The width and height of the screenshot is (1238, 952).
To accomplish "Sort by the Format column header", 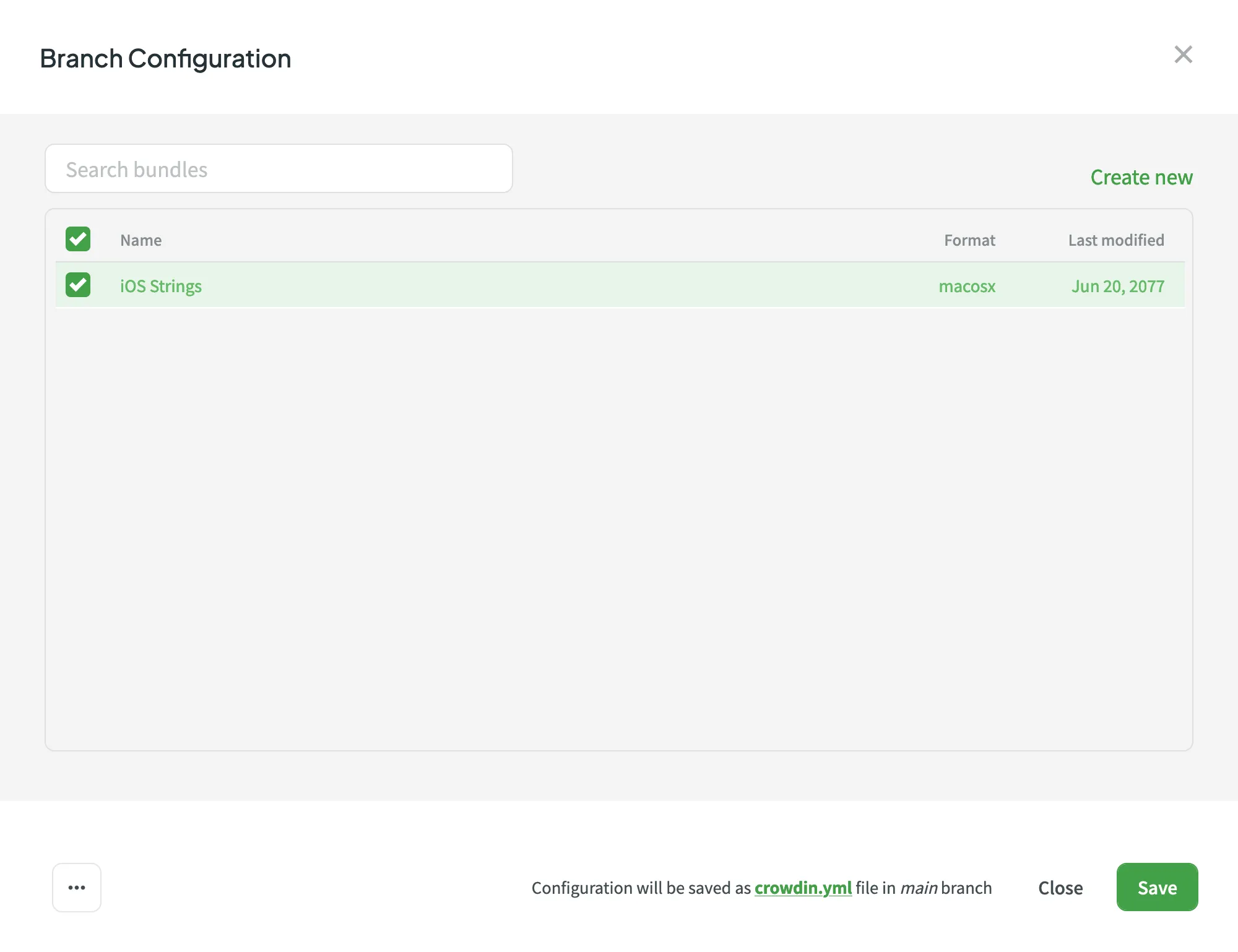I will click(x=969, y=240).
